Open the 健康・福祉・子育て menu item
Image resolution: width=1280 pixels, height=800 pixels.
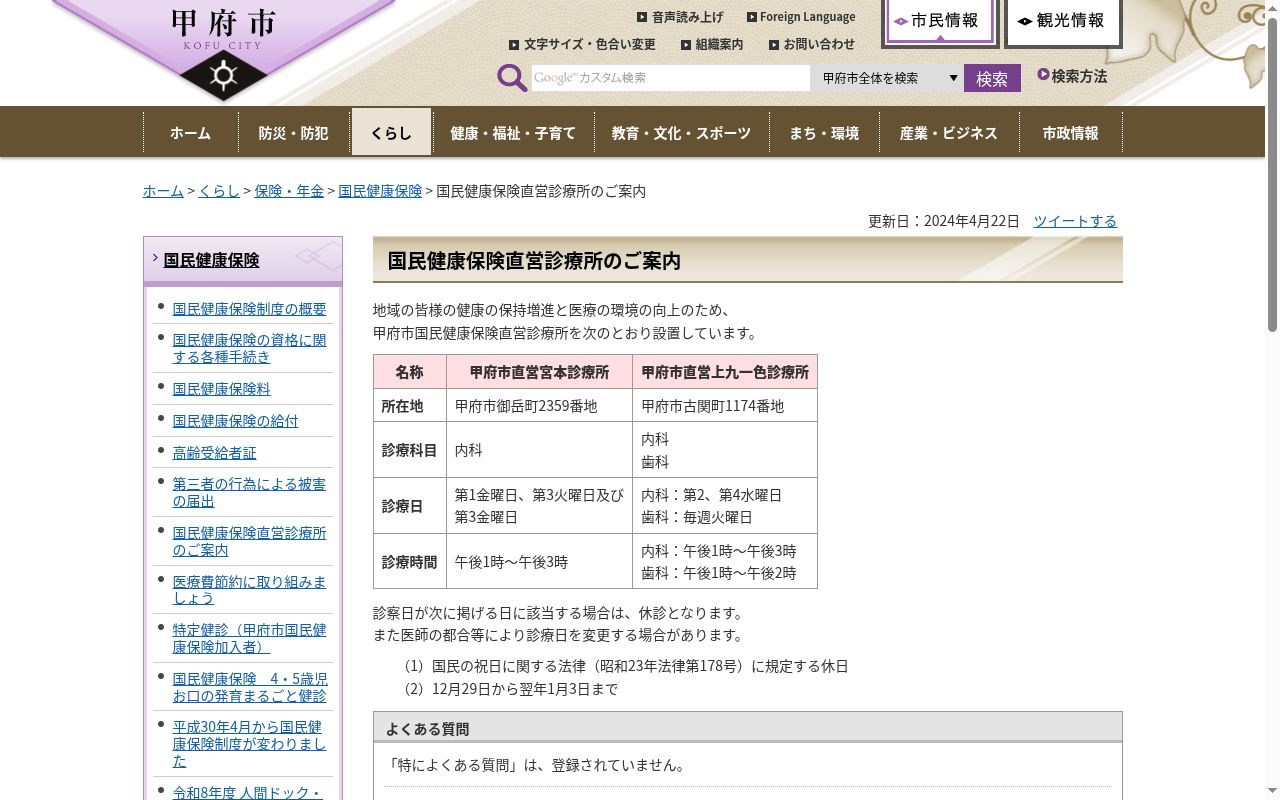[x=513, y=133]
